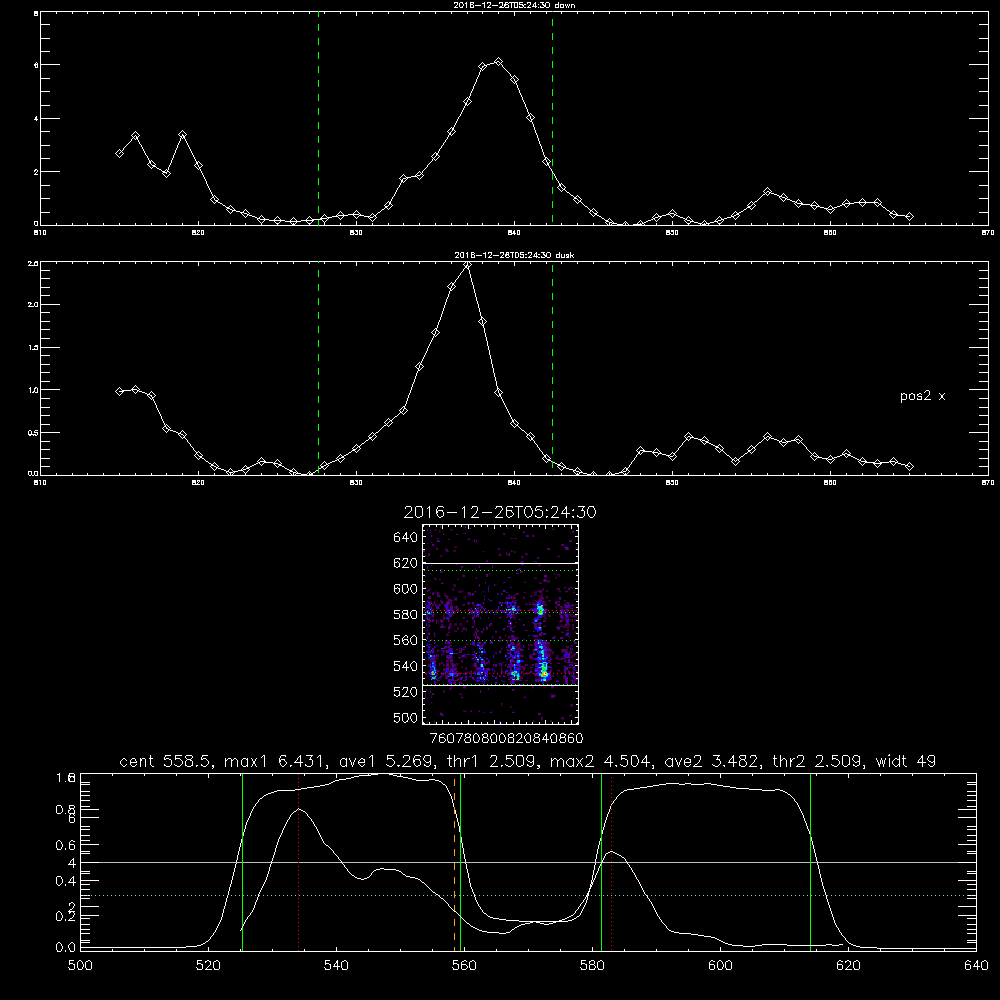Click the upper white horizontal line on spectral image

coord(500,563)
